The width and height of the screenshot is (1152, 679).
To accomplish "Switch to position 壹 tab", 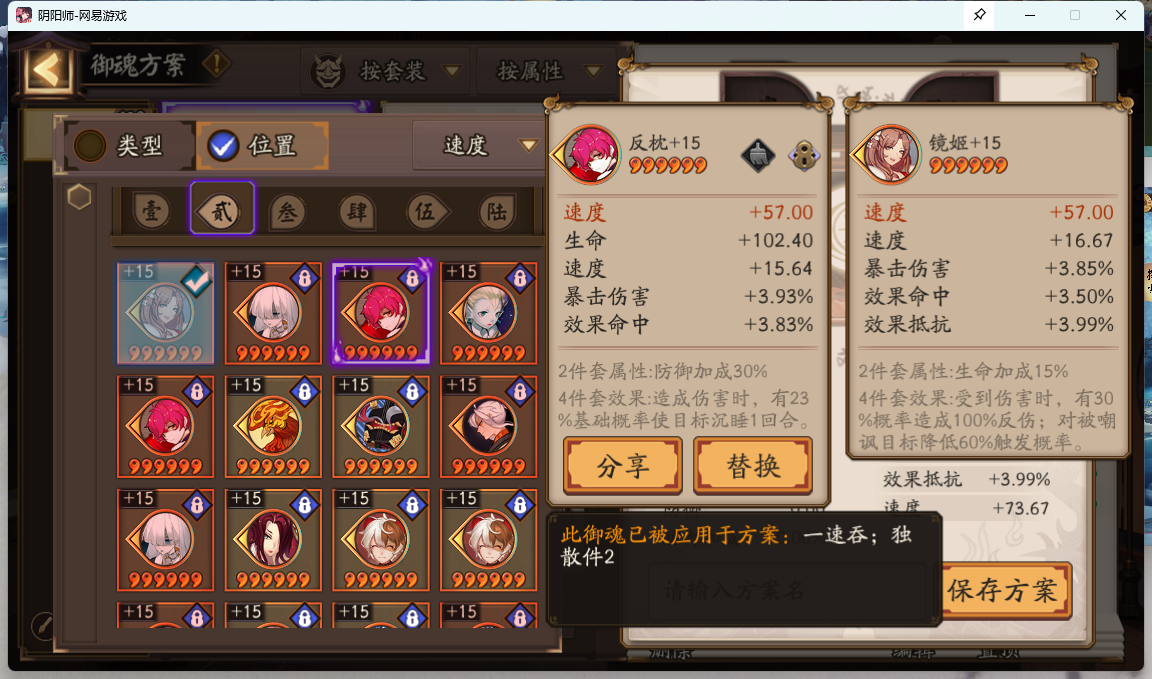I will [151, 212].
